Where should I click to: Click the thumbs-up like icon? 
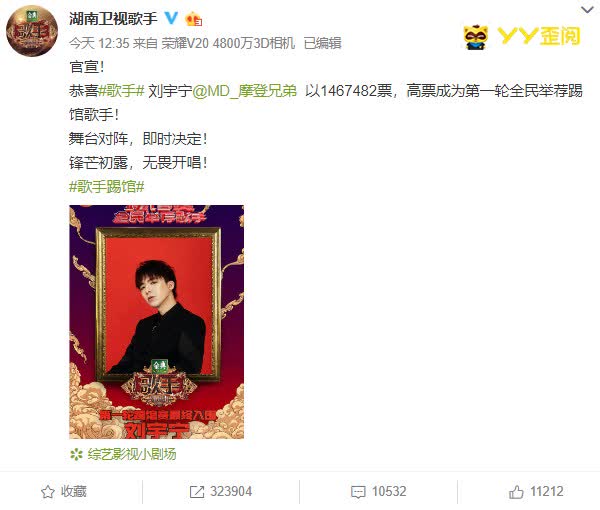[x=516, y=492]
